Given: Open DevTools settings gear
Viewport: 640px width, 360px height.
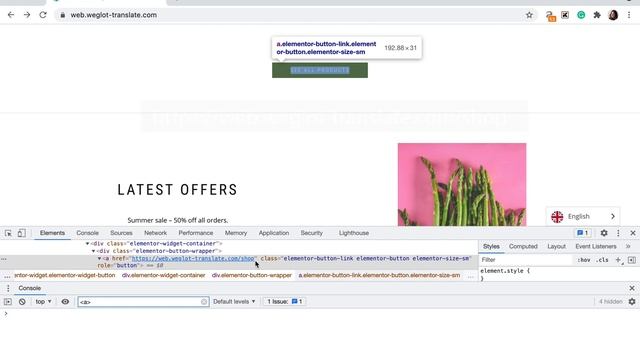Looking at the screenshot, I should 604,233.
